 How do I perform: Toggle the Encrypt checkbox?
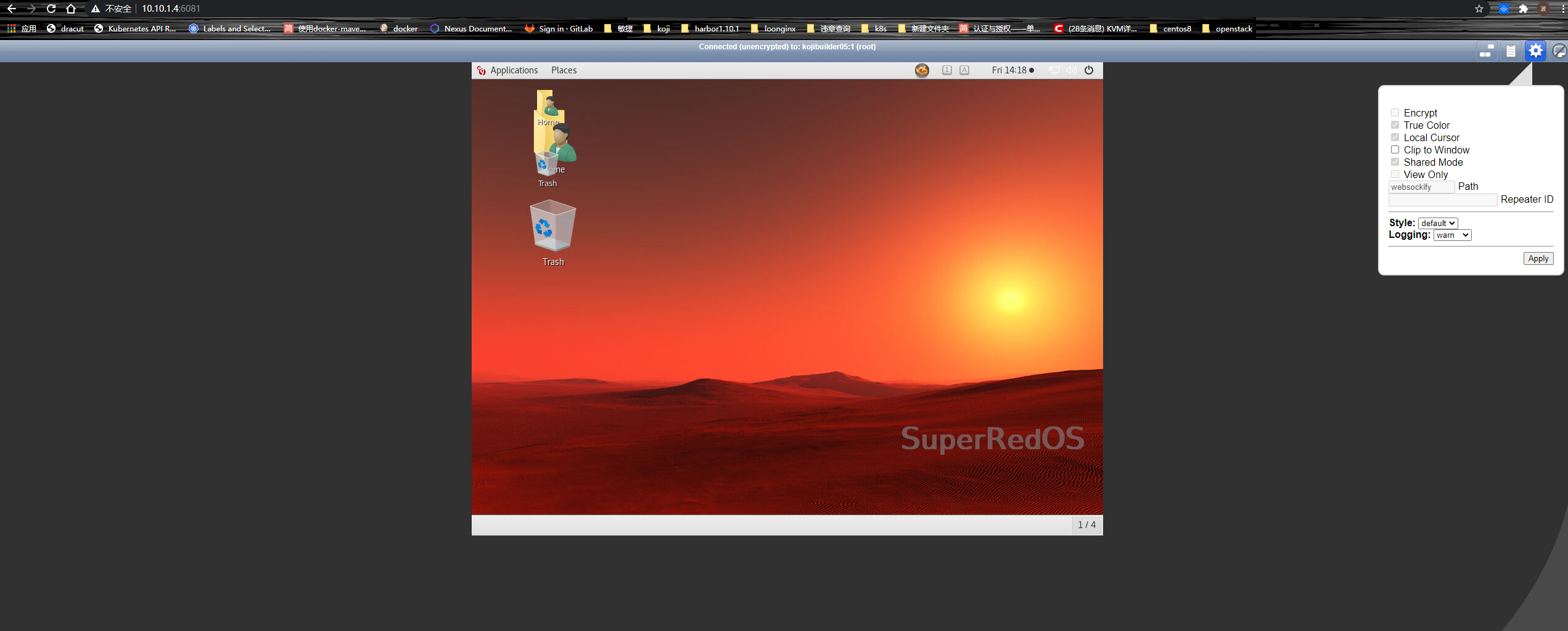1395,113
